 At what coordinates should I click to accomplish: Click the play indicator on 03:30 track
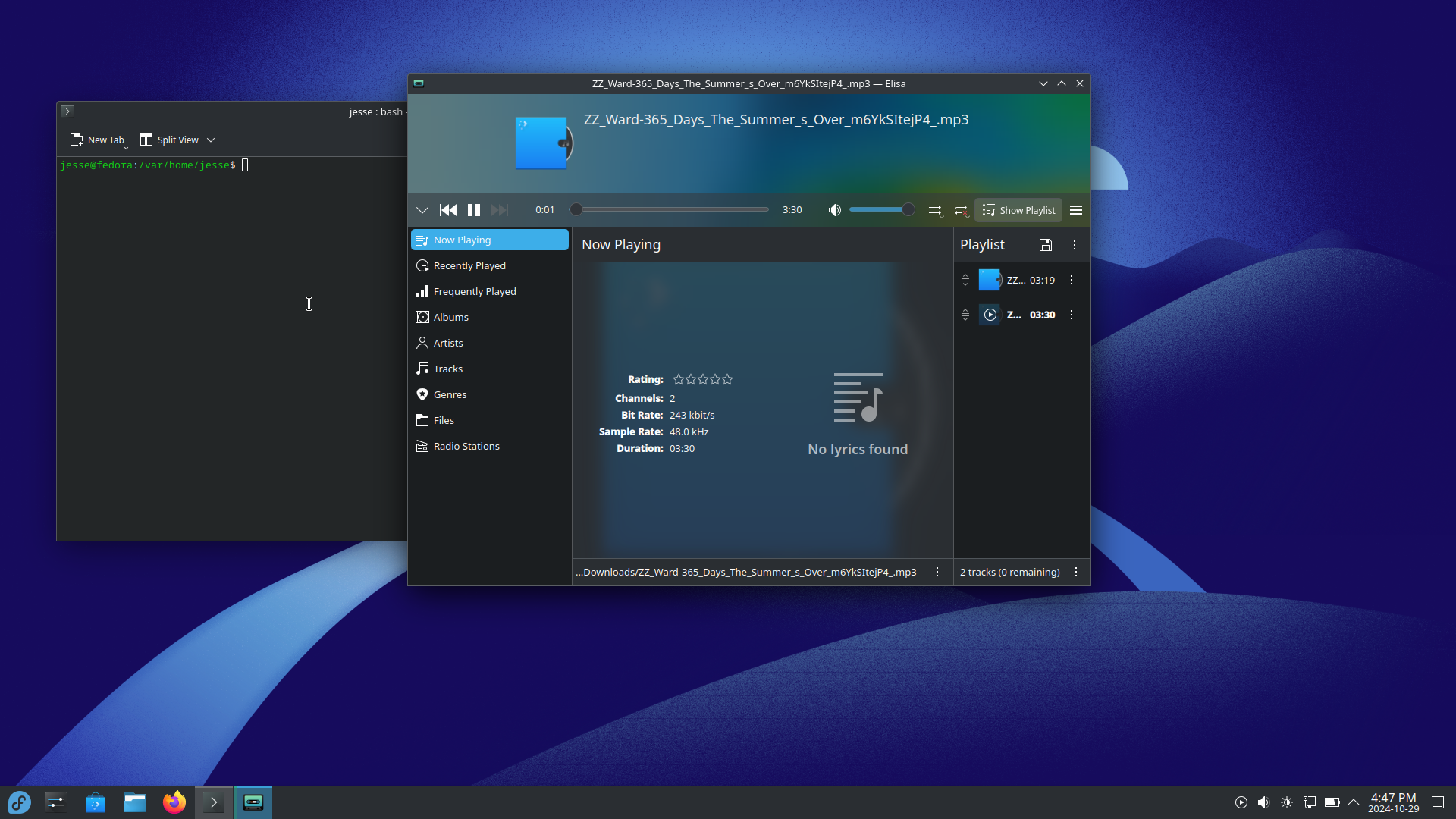click(990, 315)
